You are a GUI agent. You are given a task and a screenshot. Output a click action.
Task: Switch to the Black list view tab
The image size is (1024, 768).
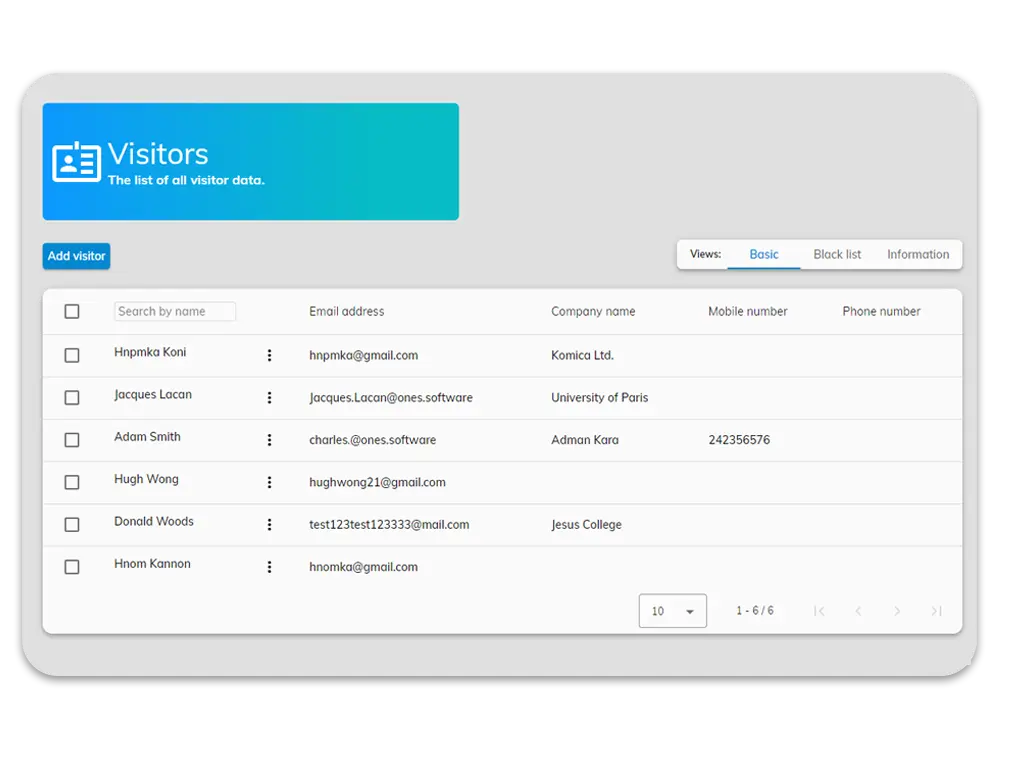click(x=837, y=255)
